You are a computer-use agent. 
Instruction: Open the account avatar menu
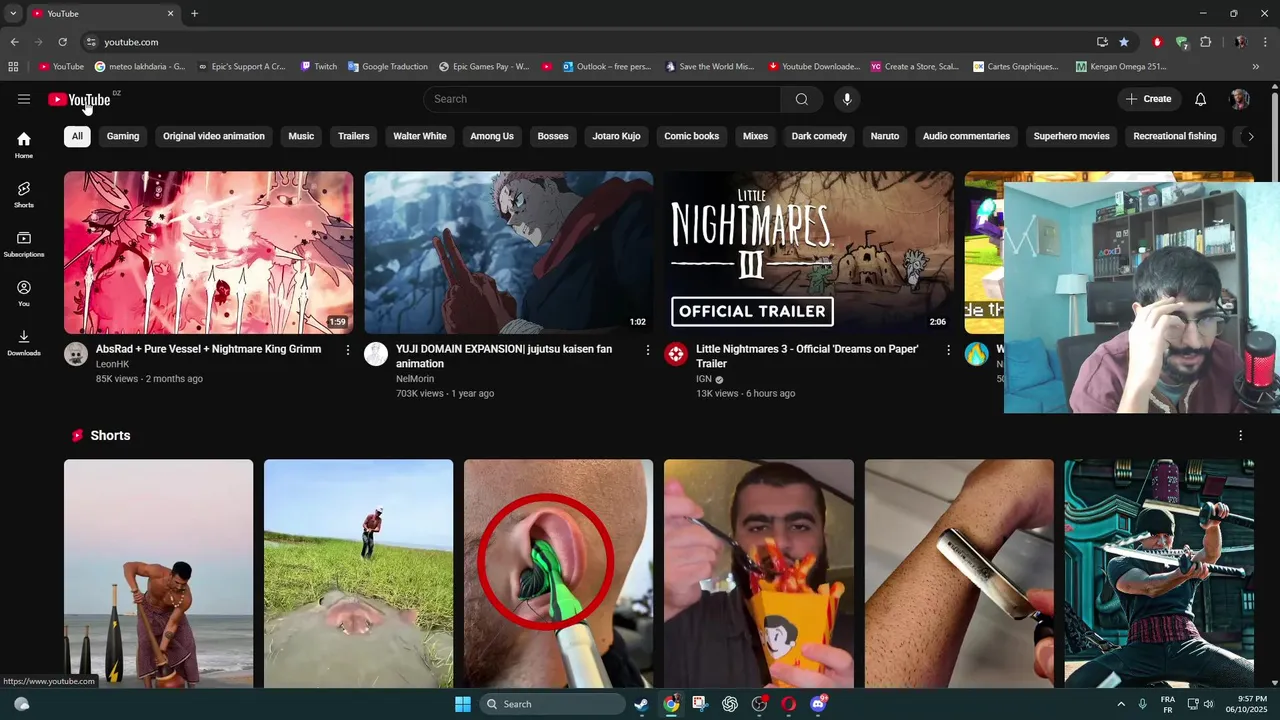pyautogui.click(x=1240, y=99)
